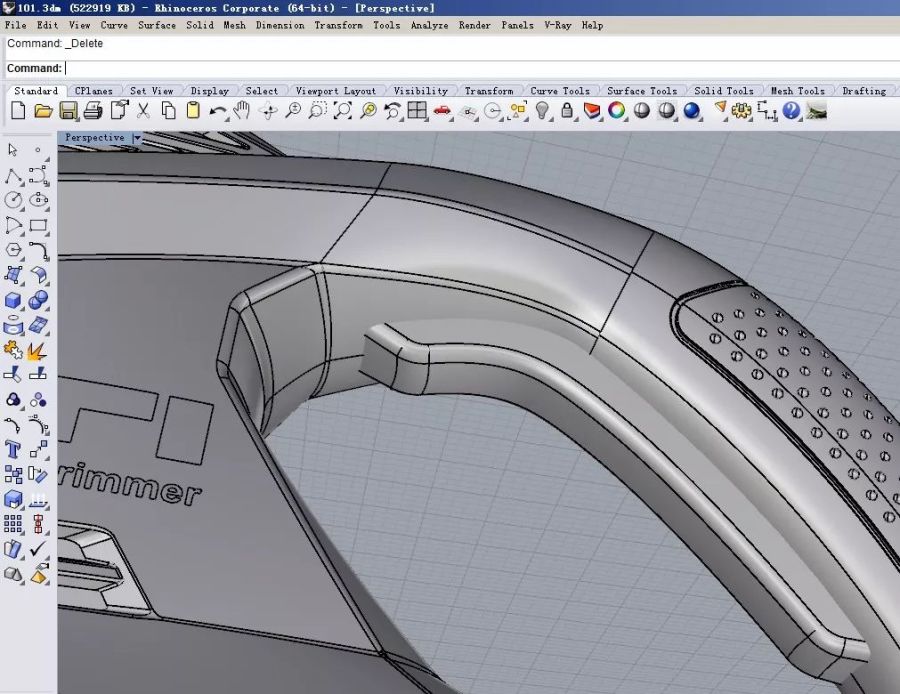900x694 pixels.
Task: Select the Pan view hand tool
Action: point(241,111)
